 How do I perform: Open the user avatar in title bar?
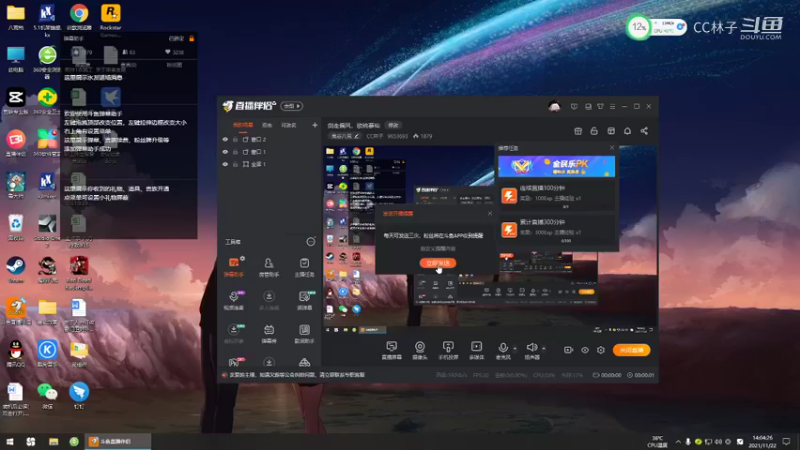(554, 106)
